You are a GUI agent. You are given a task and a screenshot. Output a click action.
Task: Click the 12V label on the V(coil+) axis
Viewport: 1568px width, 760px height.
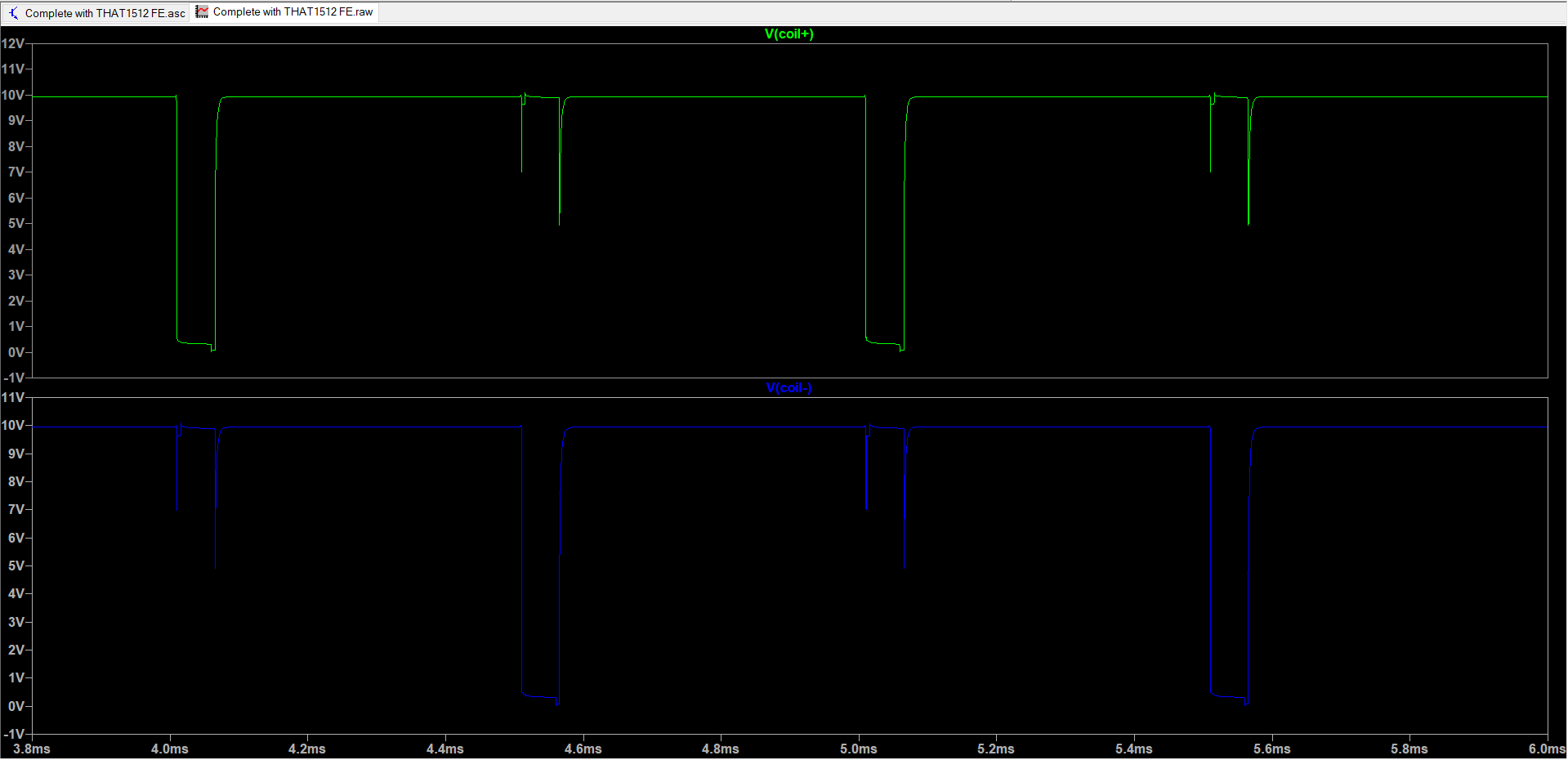13,44
